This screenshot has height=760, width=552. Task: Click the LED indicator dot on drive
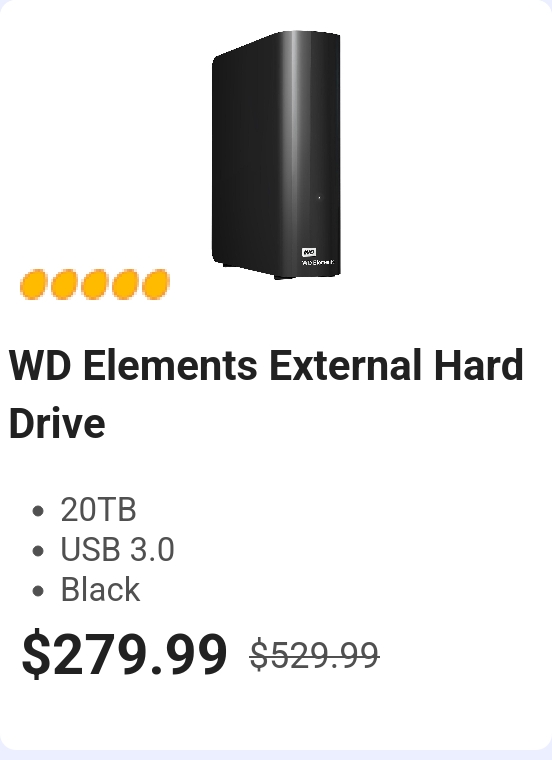[x=319, y=197]
